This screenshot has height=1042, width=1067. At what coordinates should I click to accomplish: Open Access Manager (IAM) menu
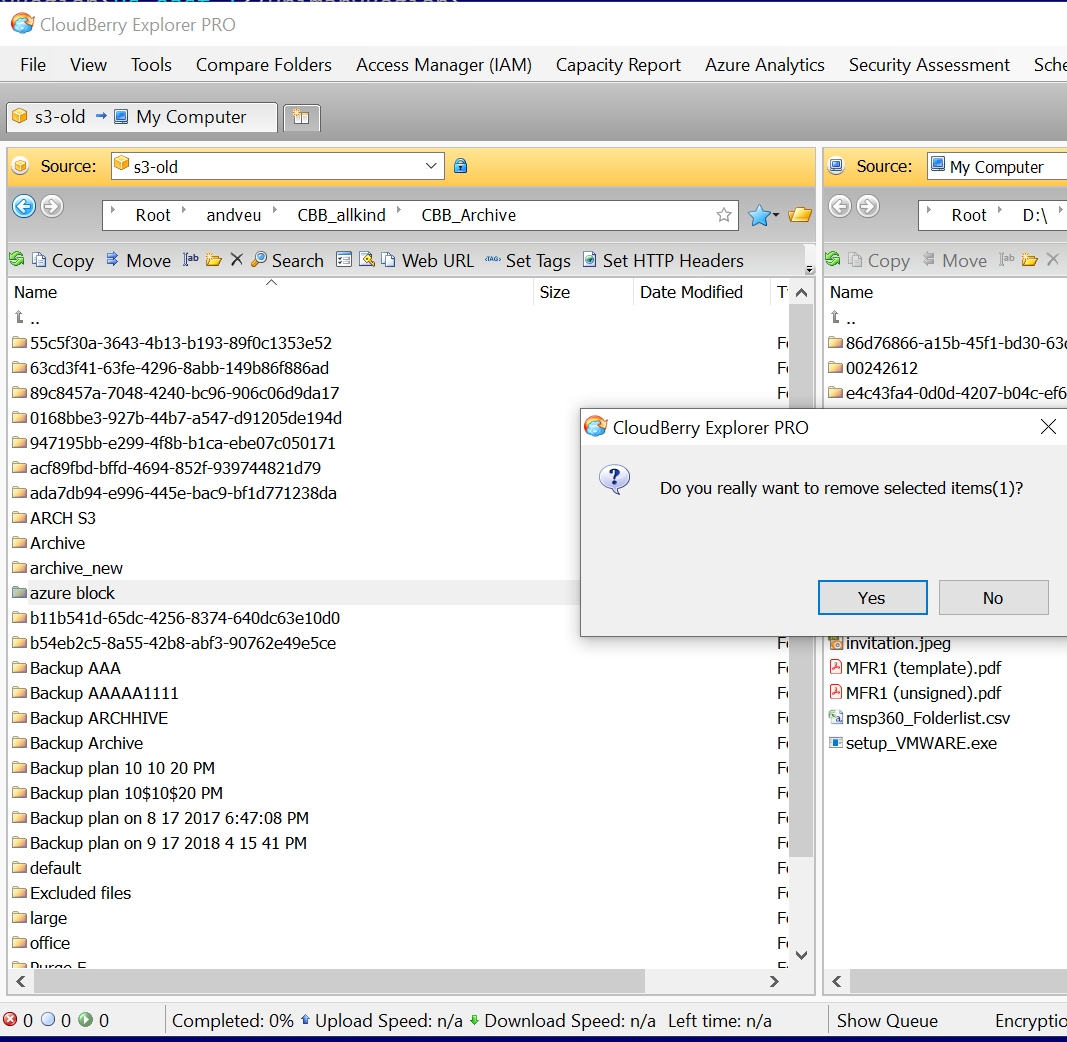tap(444, 65)
